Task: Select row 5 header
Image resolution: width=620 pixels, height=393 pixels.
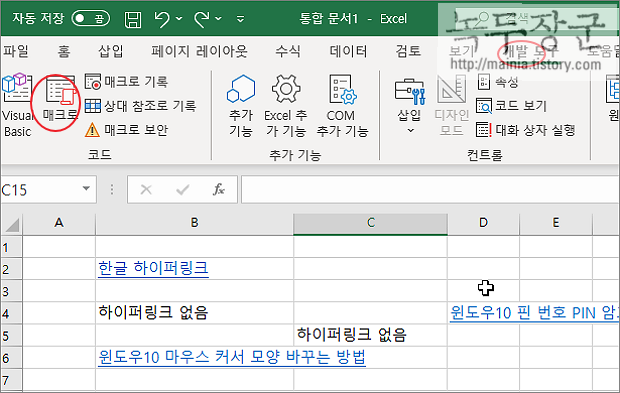Action: pos(11,336)
